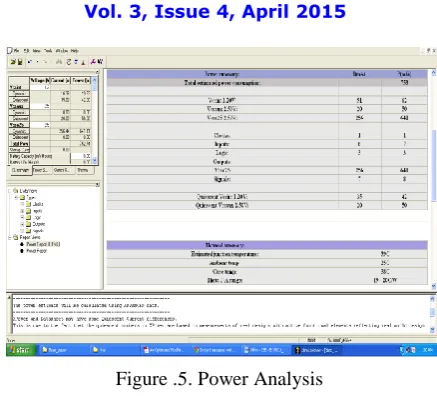Viewport: 437px width, 396px height.
Task: Click the Case temp row
Action: point(267,272)
